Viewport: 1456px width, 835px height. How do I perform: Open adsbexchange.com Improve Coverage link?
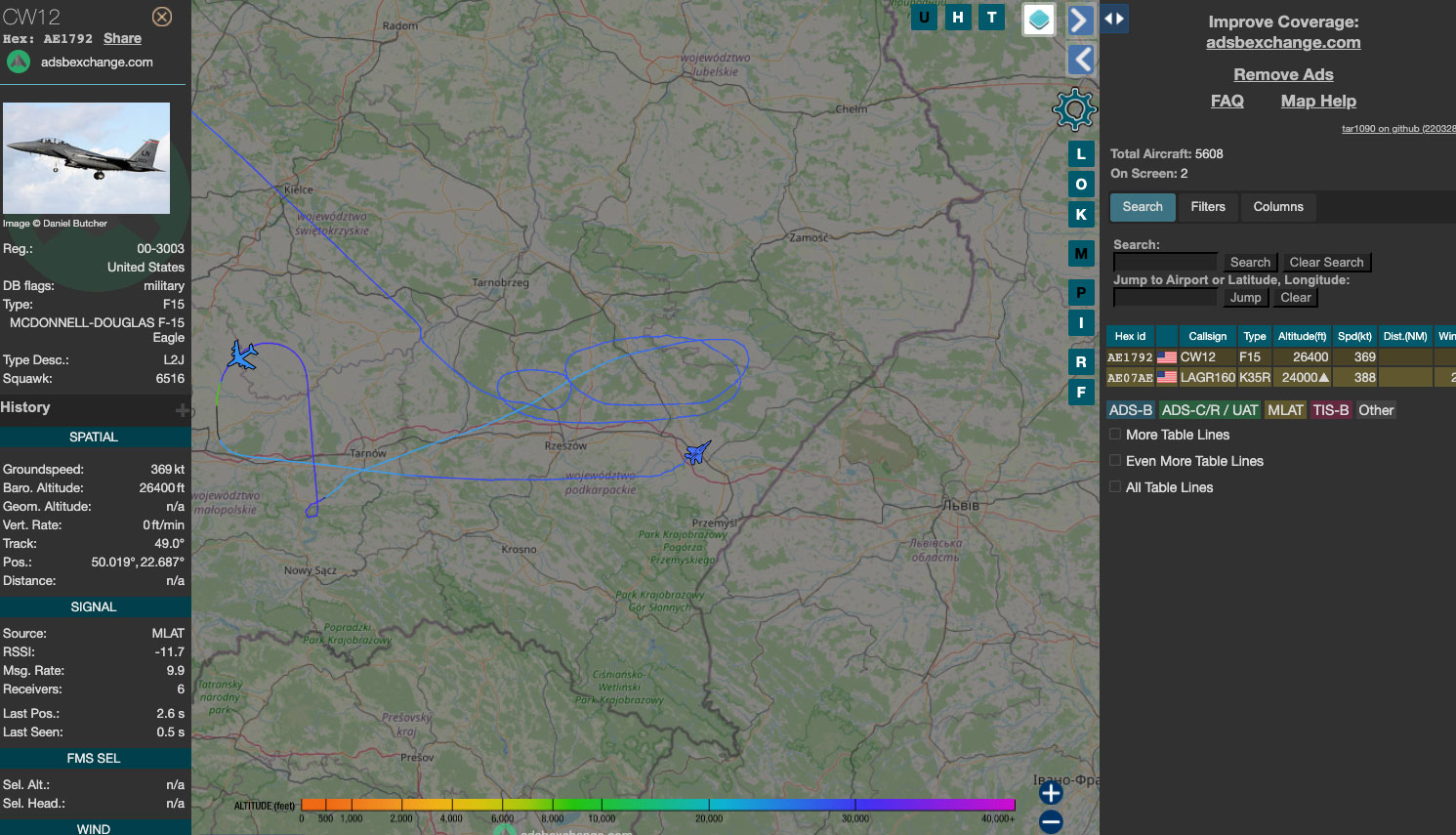point(1283,42)
